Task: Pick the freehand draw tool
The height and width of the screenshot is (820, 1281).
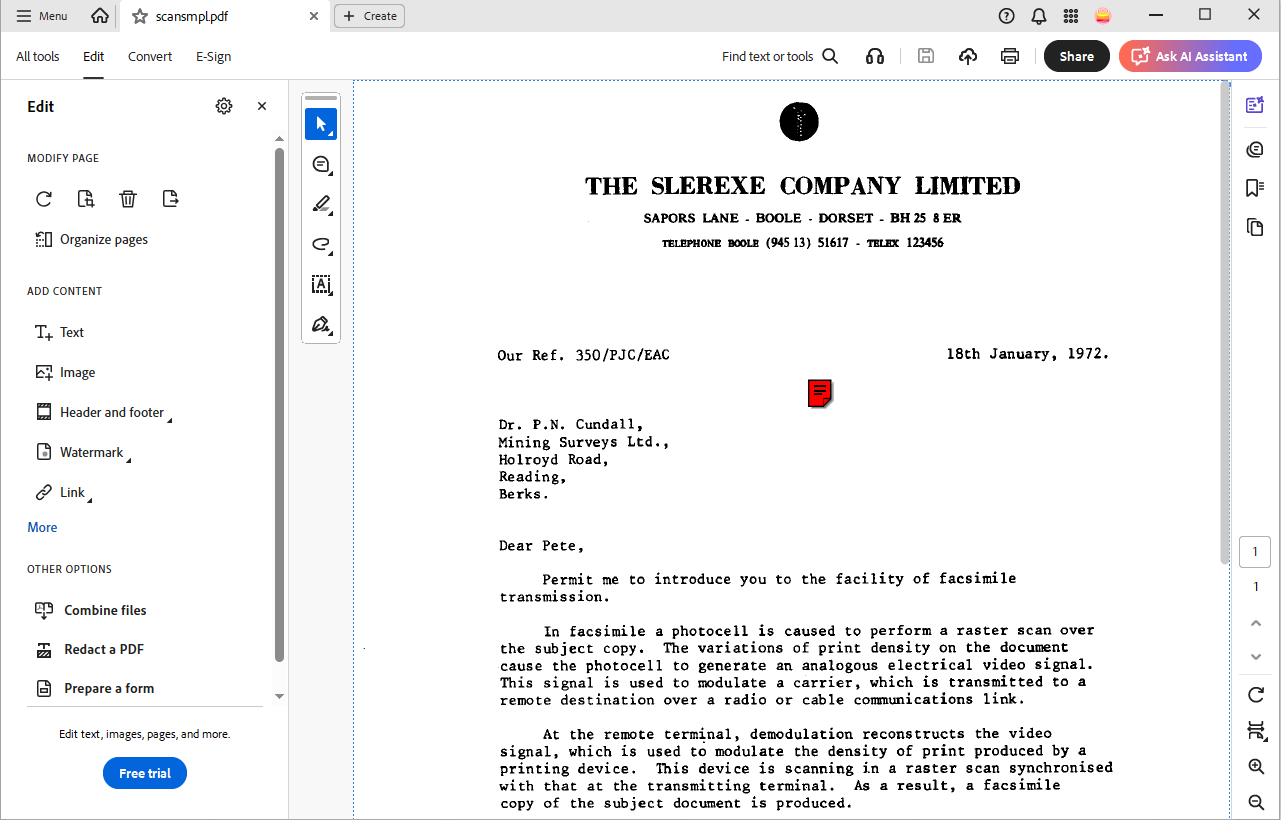Action: pyautogui.click(x=321, y=244)
